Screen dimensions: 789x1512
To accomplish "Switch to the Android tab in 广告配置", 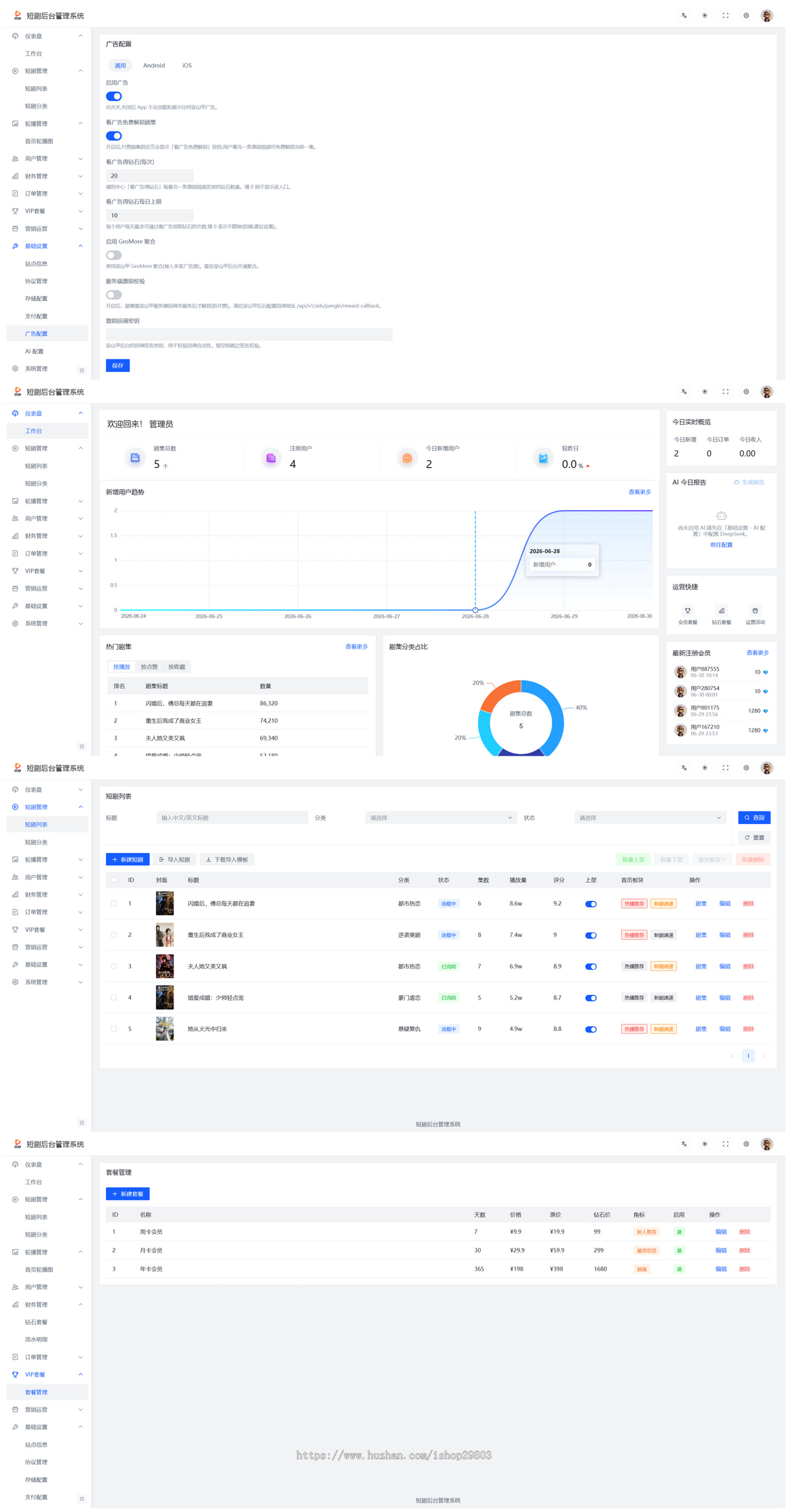I will pyautogui.click(x=154, y=66).
